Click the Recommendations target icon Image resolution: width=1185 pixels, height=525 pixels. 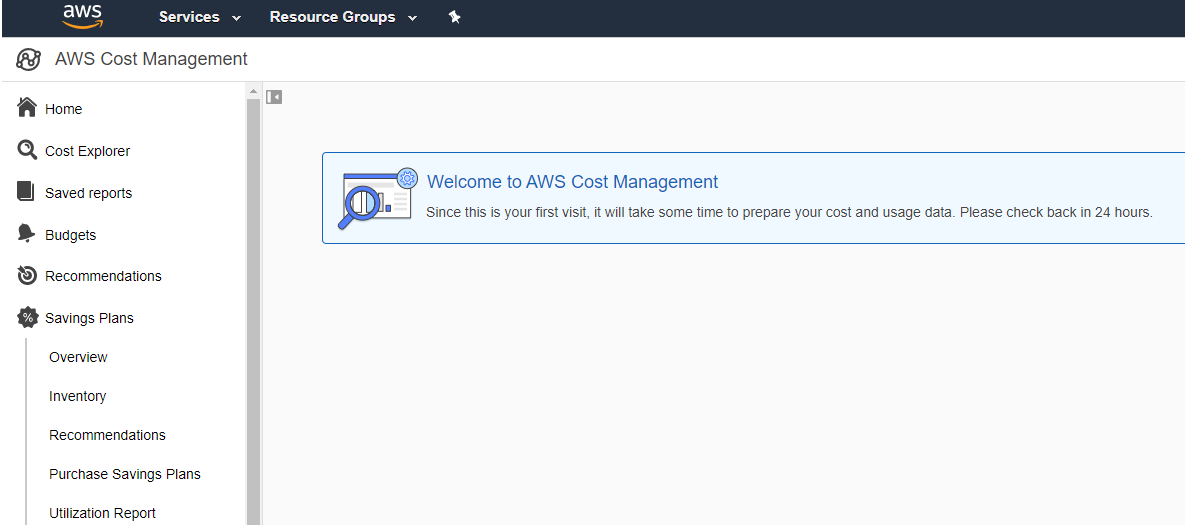point(27,276)
